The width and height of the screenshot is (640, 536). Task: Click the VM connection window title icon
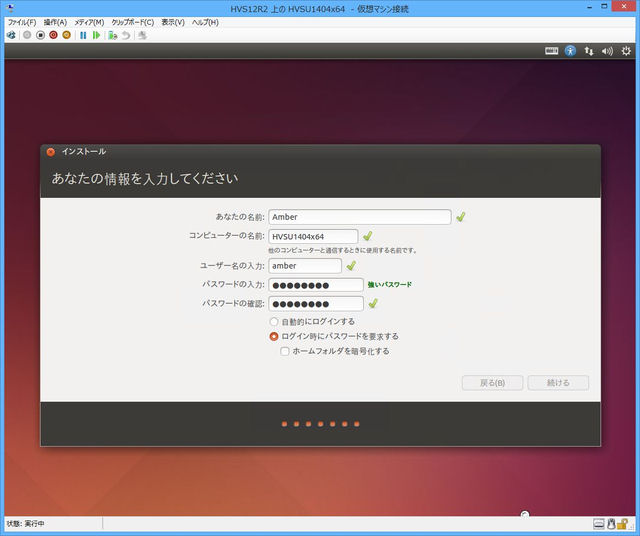click(10, 7)
